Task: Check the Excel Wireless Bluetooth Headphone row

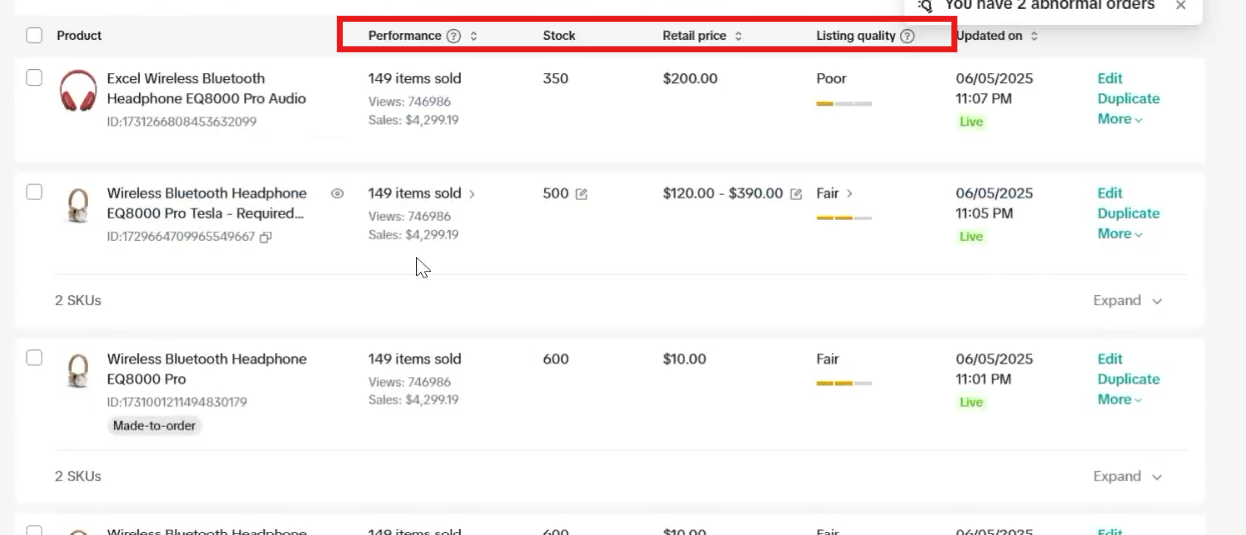Action: pyautogui.click(x=34, y=78)
